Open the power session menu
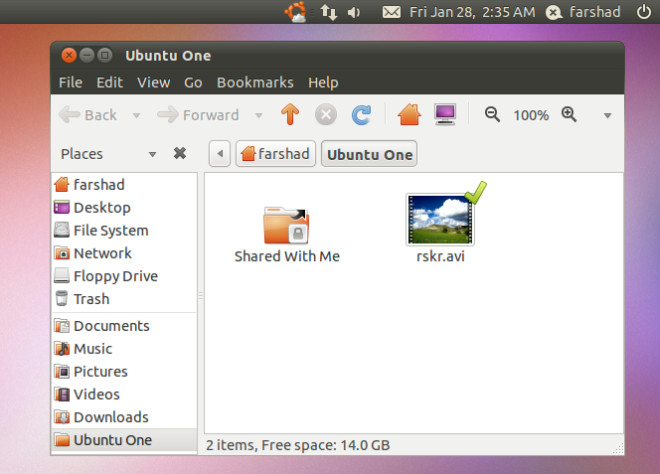This screenshot has height=474, width=660. pos(644,12)
